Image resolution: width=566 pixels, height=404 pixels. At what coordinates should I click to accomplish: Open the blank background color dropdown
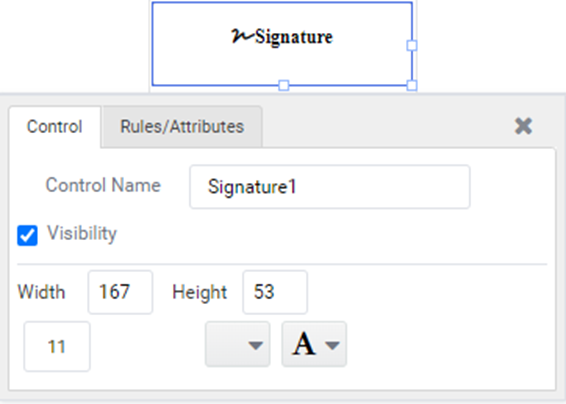(238, 344)
